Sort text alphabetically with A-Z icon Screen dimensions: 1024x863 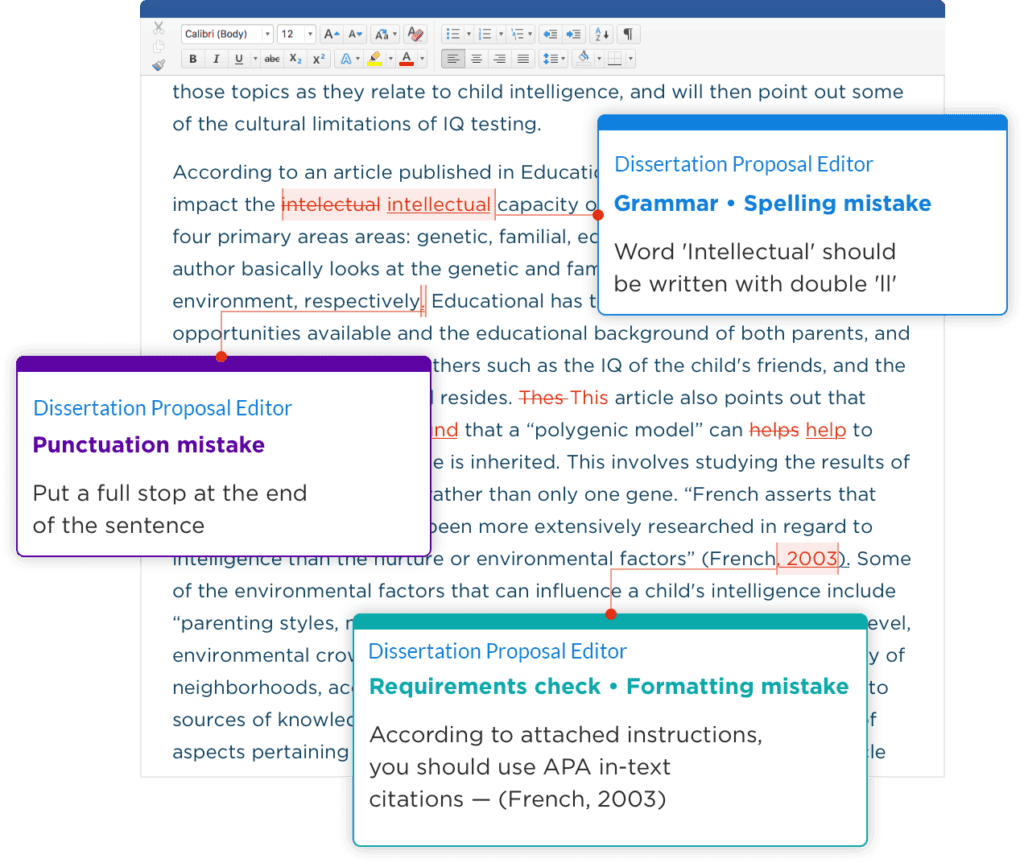point(600,34)
